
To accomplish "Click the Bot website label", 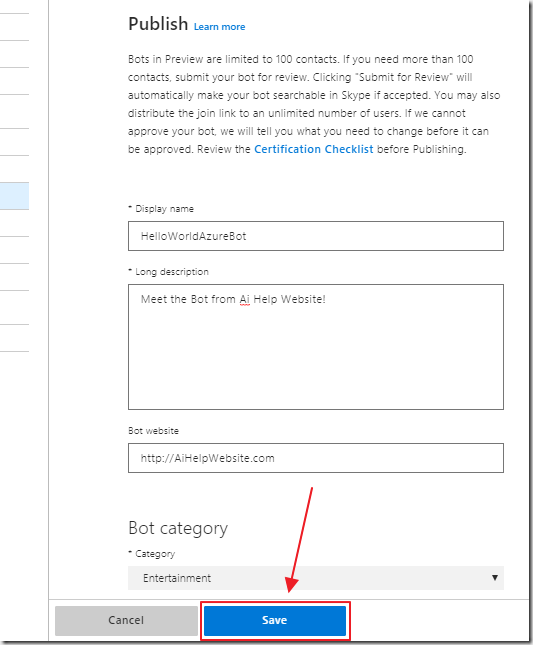I will (153, 431).
